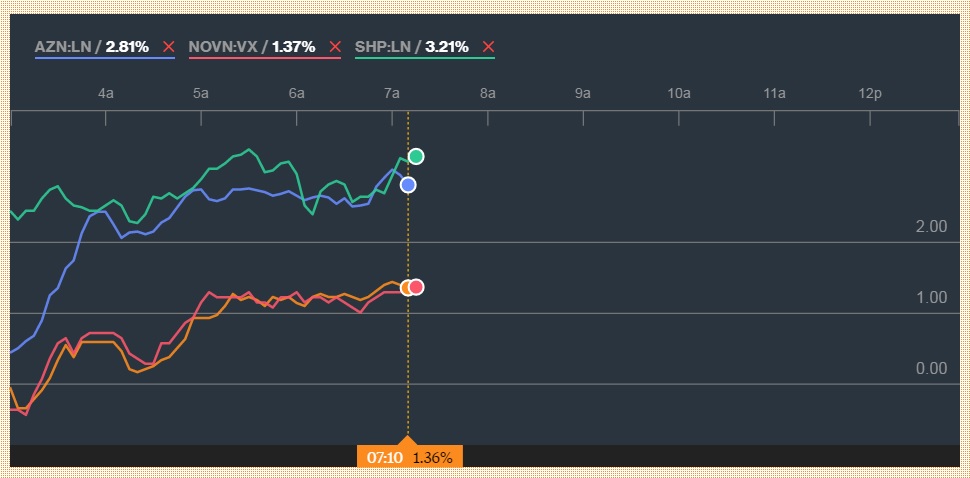Screen dimensions: 970x478
Task: Click the blue AZN:LN data point marker
Action: pos(407,185)
